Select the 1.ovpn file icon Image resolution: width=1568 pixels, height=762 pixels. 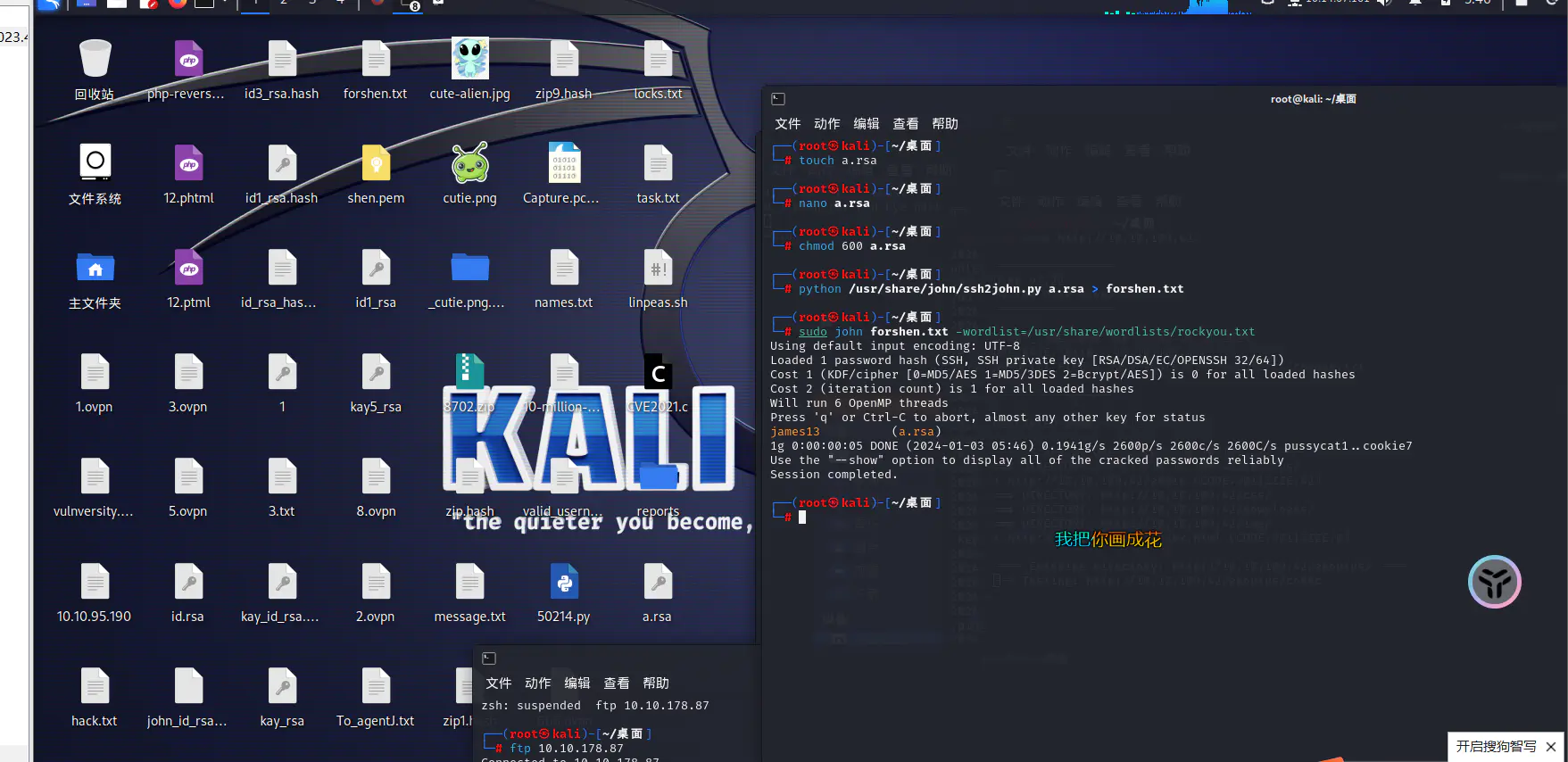[95, 372]
